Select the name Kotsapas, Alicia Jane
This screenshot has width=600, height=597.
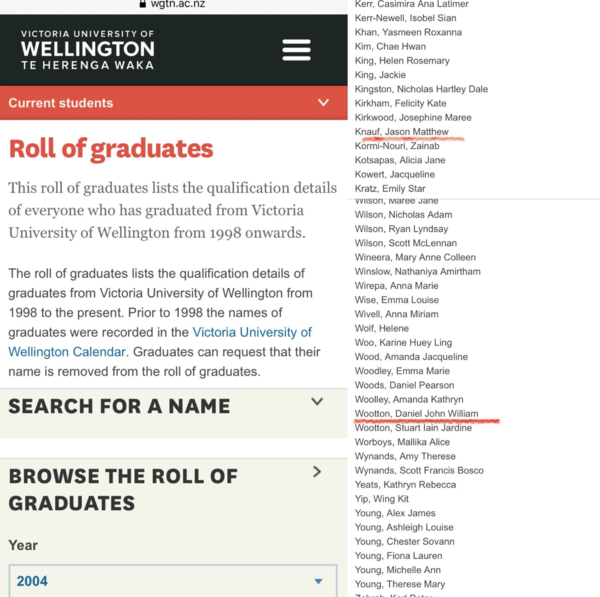(400, 160)
